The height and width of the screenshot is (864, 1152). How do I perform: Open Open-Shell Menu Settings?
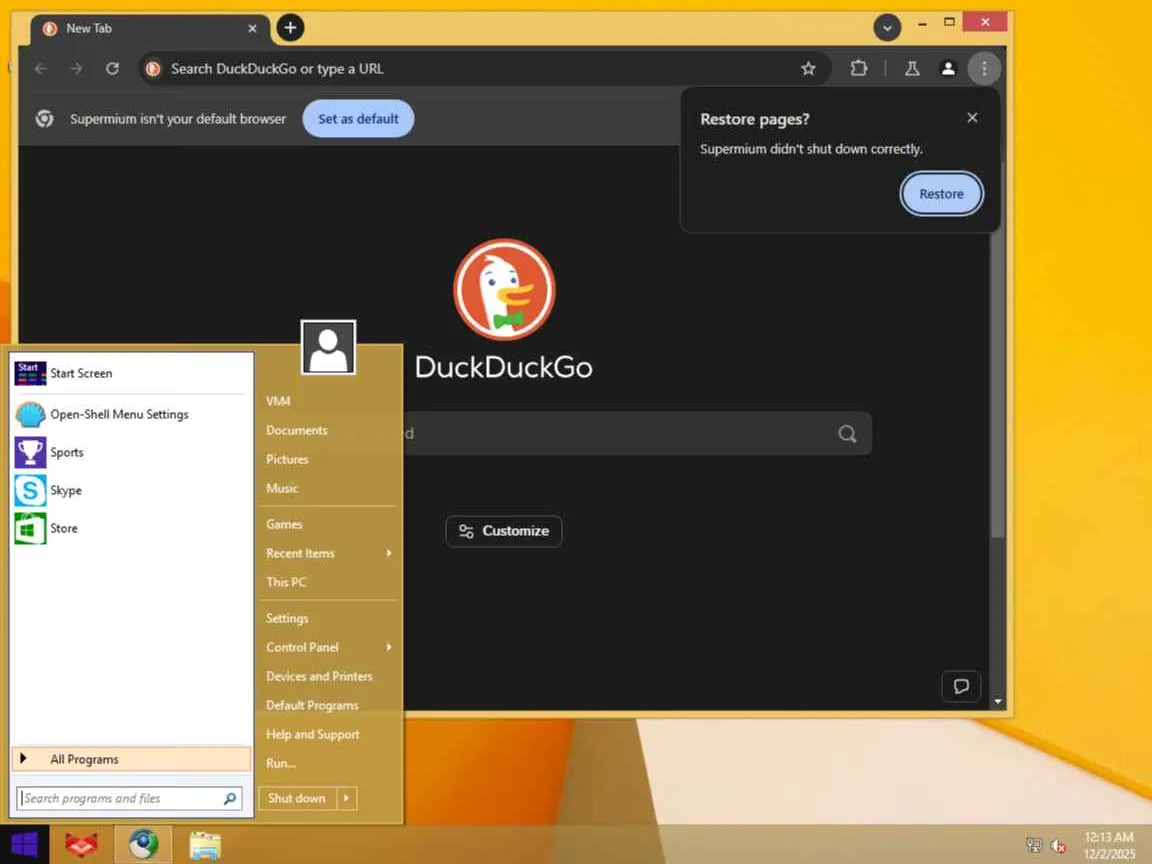pos(132,414)
